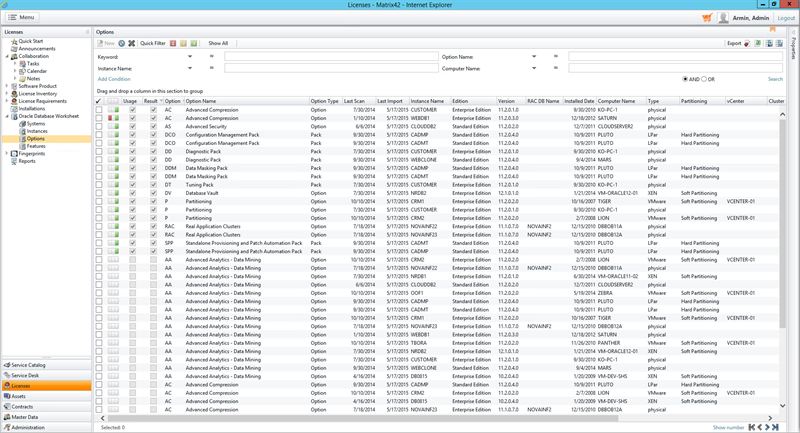This screenshot has width=800, height=433.
Task: Click the Show All button
Action: click(x=217, y=43)
